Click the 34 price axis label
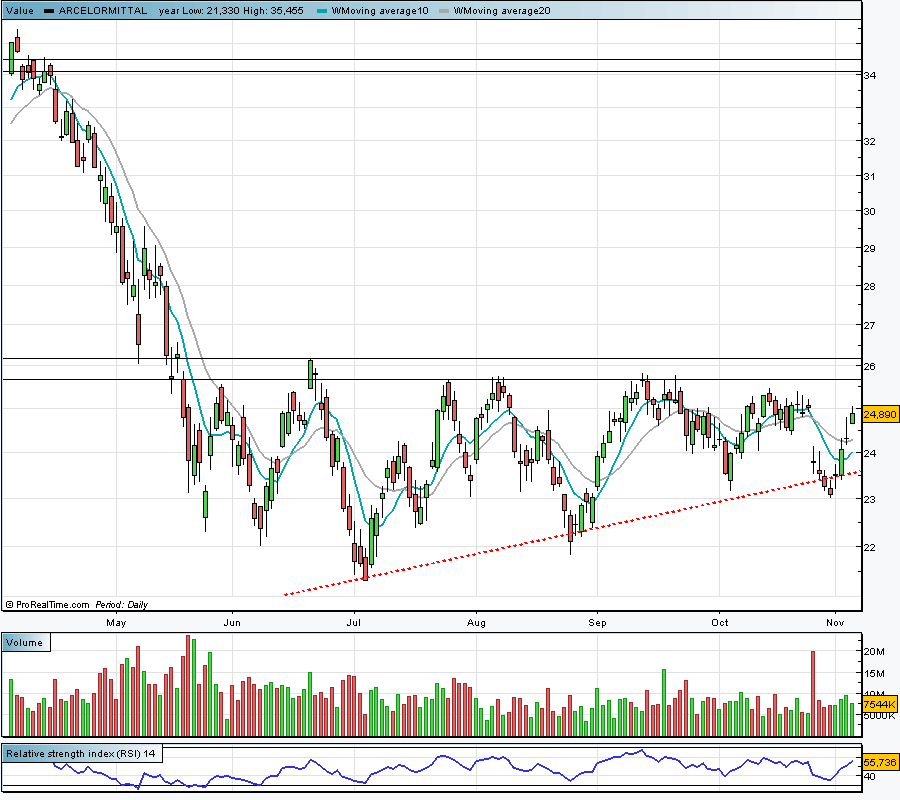The width and height of the screenshot is (900, 800). tap(870, 75)
